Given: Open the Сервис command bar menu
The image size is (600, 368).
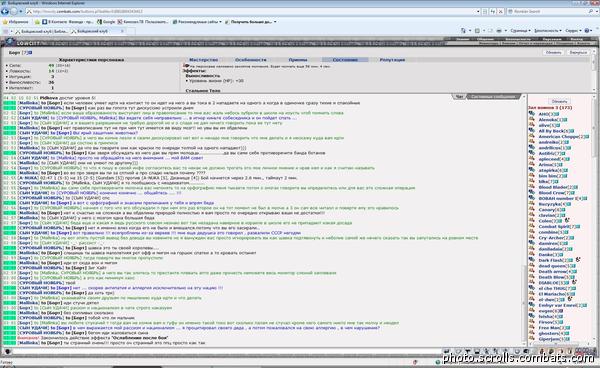Looking at the screenshot, I should click(x=573, y=31).
